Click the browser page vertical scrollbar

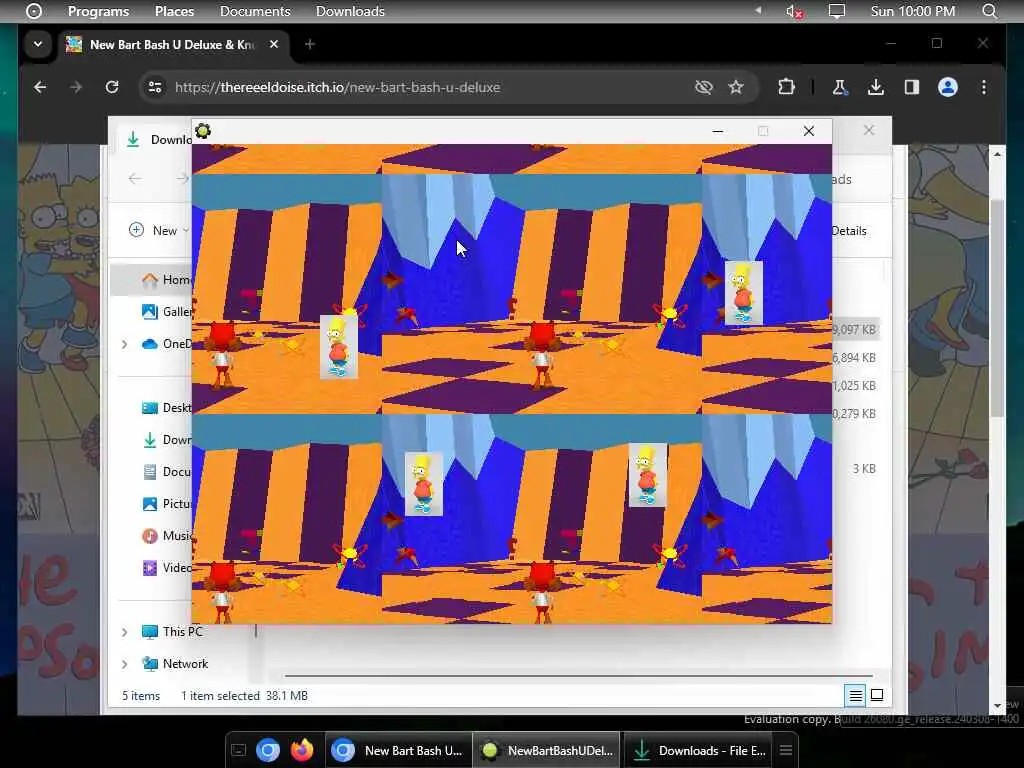coord(997,307)
